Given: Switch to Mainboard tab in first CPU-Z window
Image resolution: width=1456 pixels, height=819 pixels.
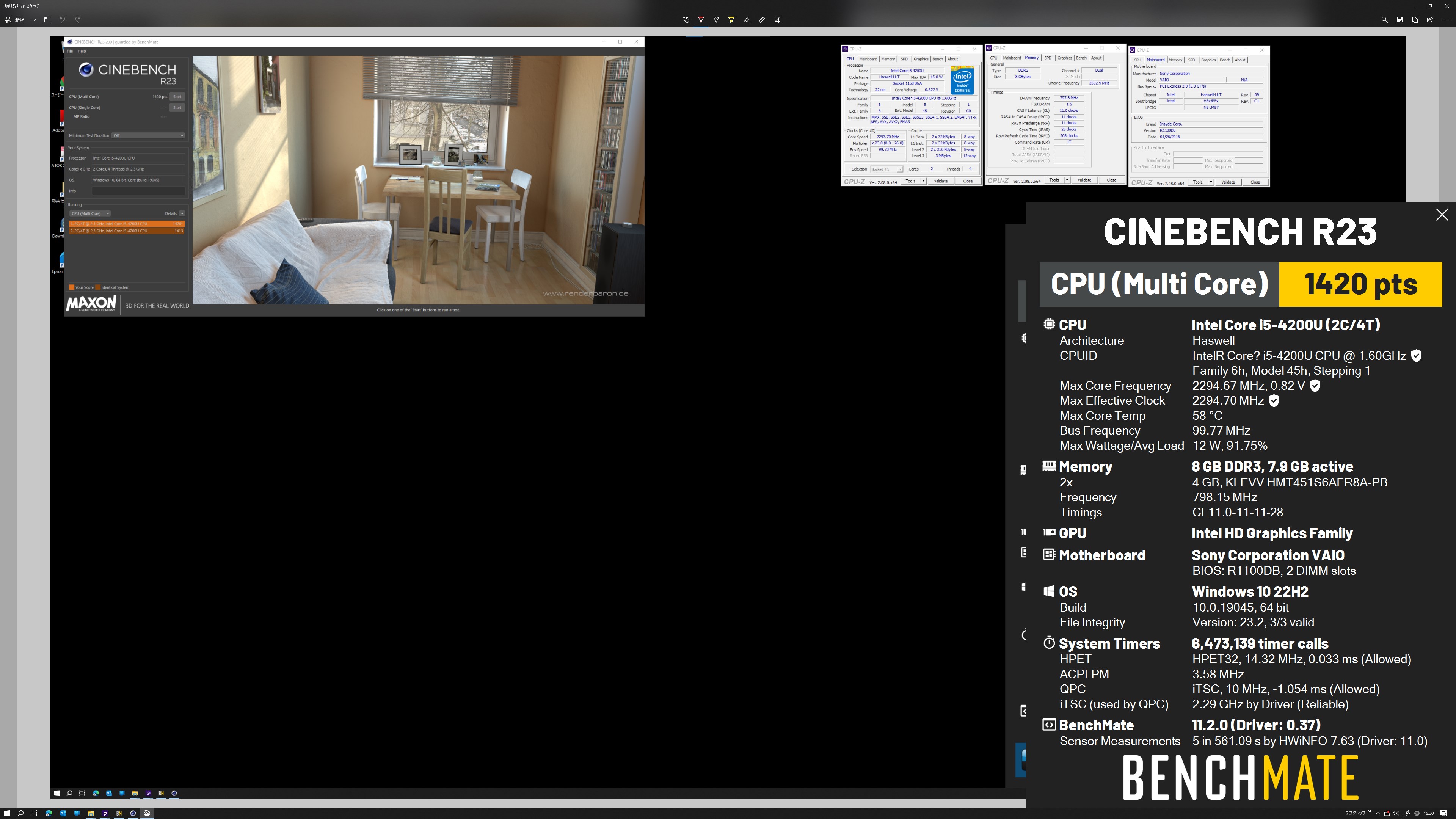Looking at the screenshot, I should tap(868, 60).
